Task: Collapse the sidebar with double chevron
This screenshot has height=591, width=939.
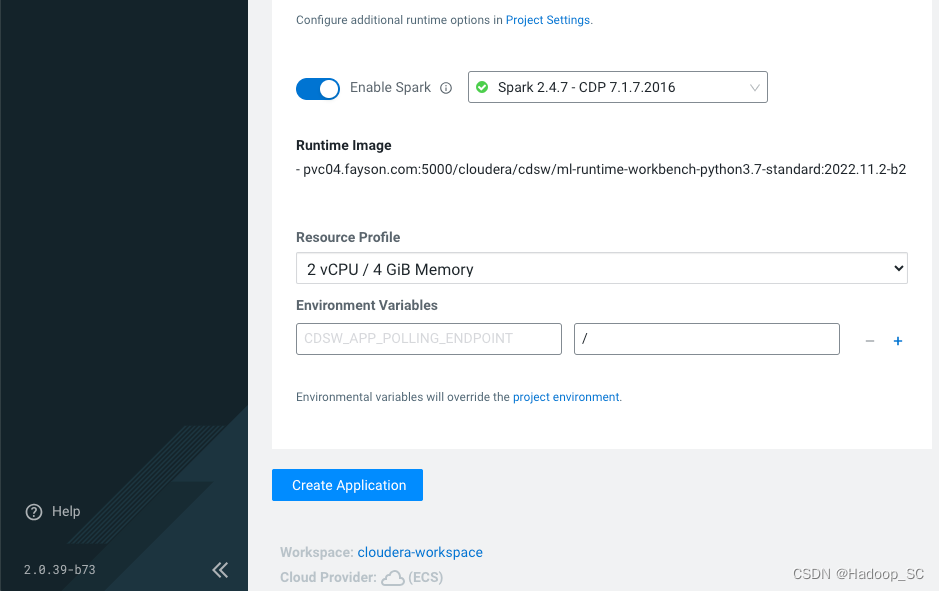Action: pos(220,570)
